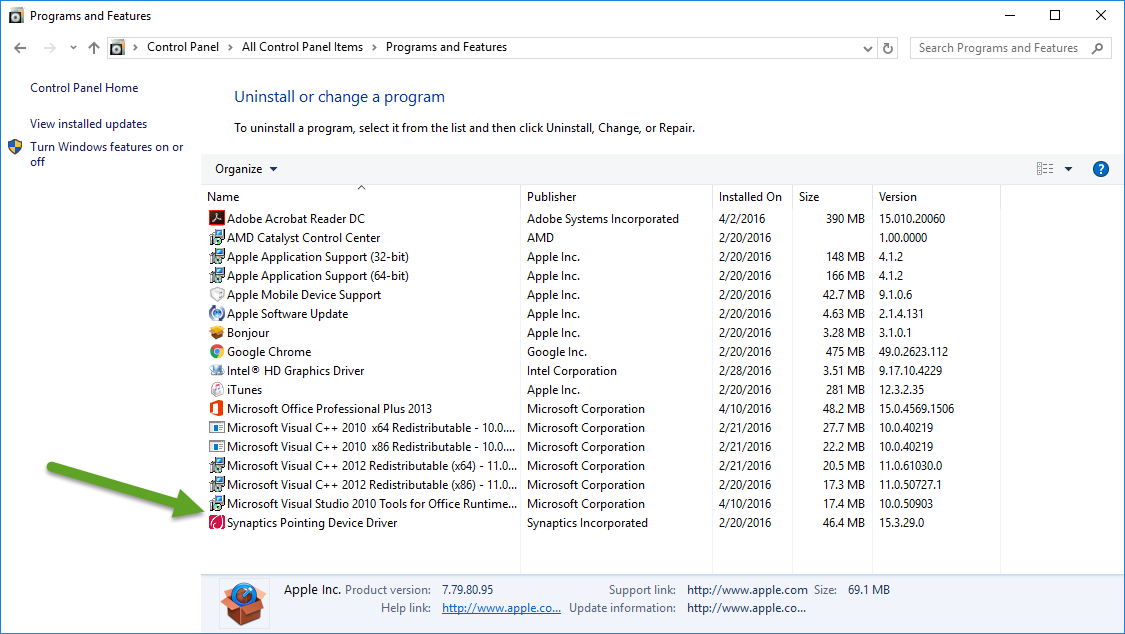Open help with the blue question mark
This screenshot has width=1125, height=634.
(x=1100, y=169)
